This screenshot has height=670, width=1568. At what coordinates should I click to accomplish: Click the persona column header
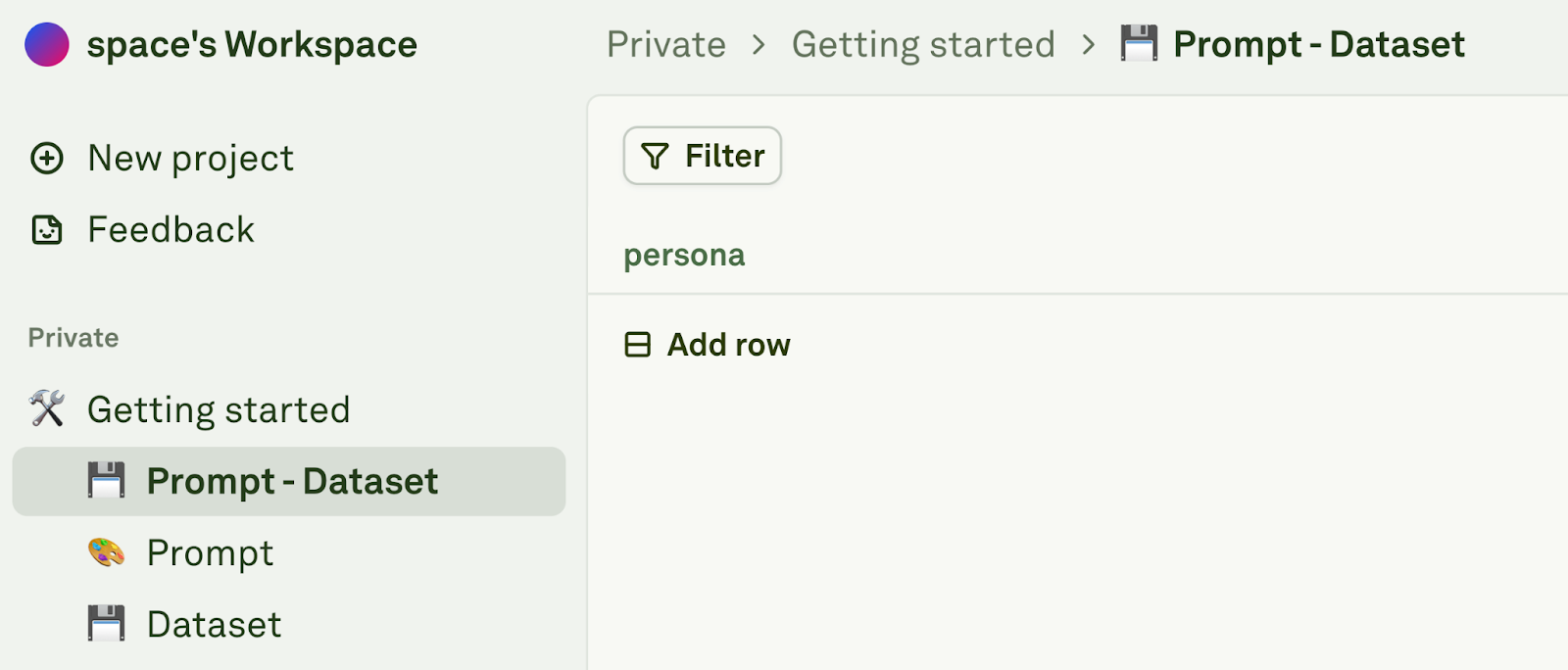tap(684, 255)
